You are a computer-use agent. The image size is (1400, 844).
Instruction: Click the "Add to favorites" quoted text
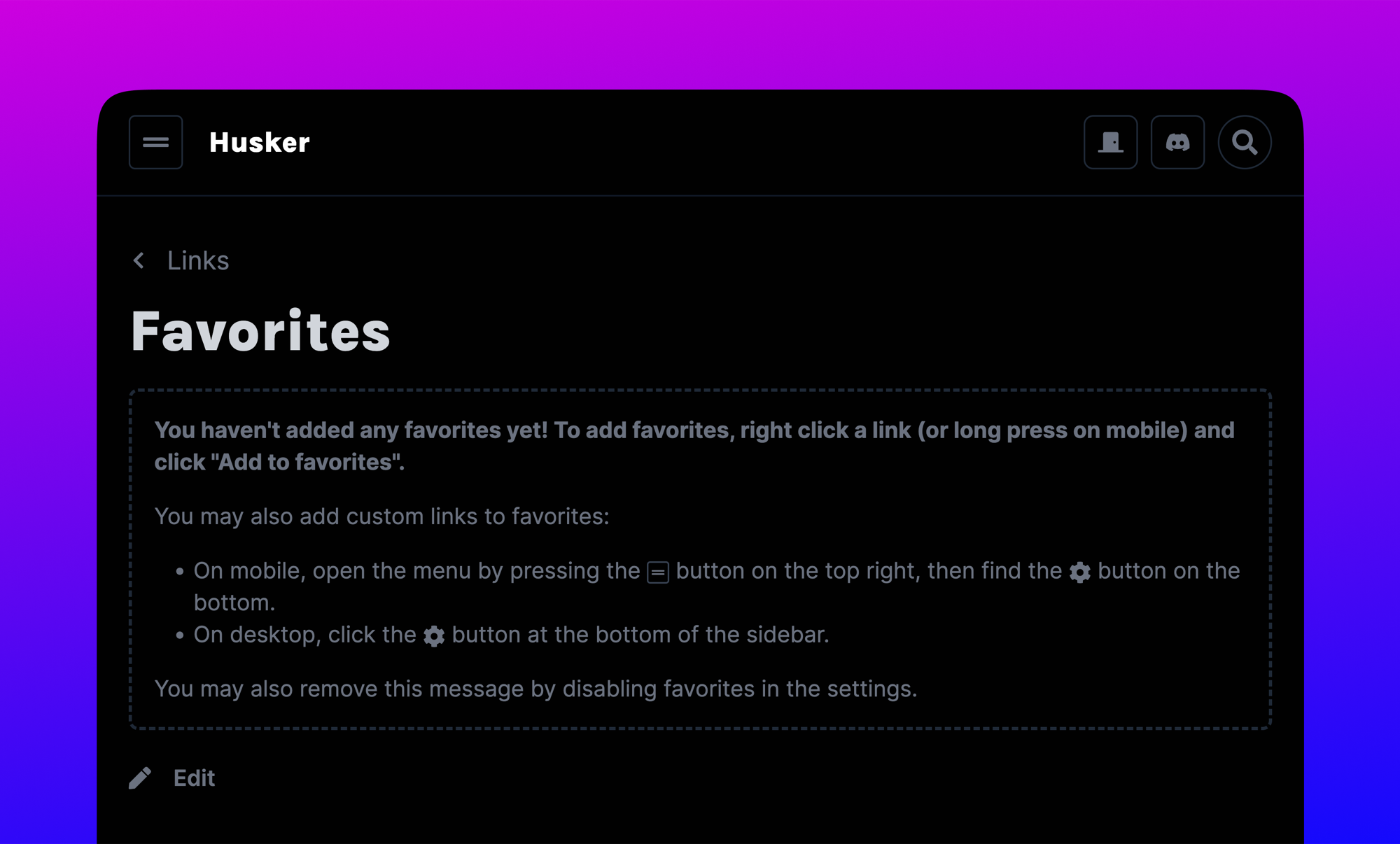click(307, 463)
